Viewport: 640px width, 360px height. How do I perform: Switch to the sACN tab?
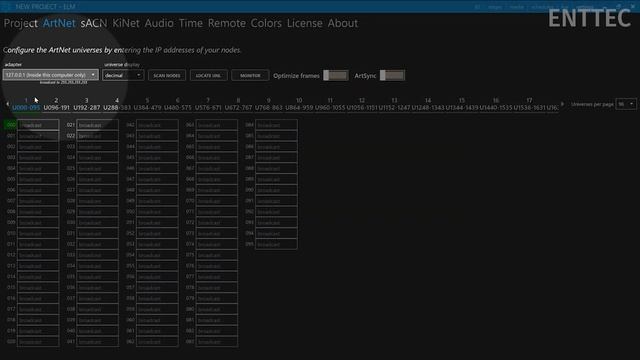point(94,23)
